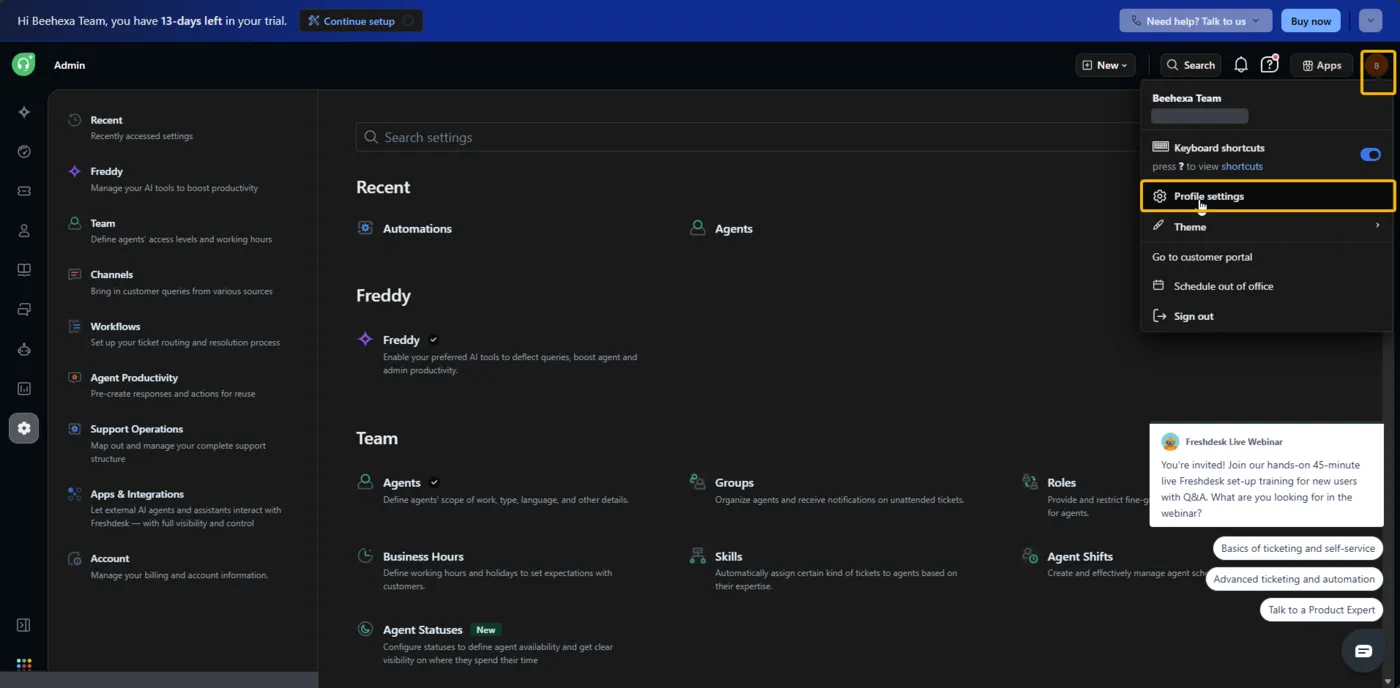The width and height of the screenshot is (1400, 688).
Task: Open the Dashboard gauge icon in navigation rail
Action: click(x=24, y=152)
